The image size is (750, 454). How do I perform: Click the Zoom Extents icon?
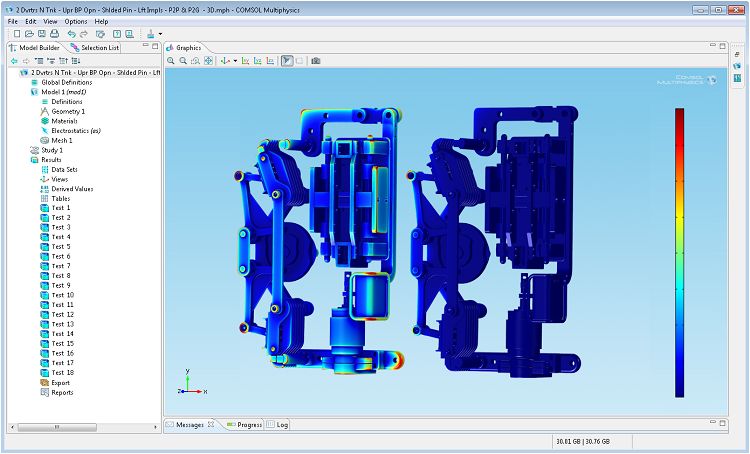(x=208, y=61)
